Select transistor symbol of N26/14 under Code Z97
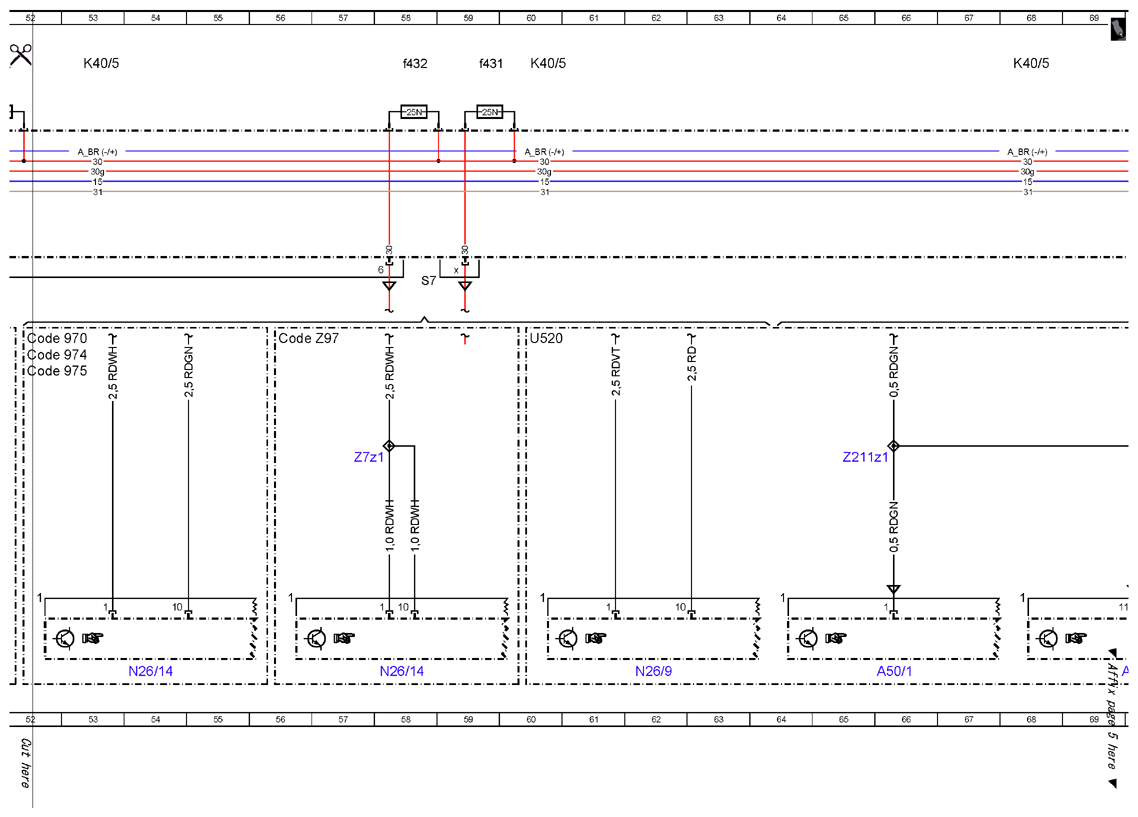 click(x=316, y=639)
